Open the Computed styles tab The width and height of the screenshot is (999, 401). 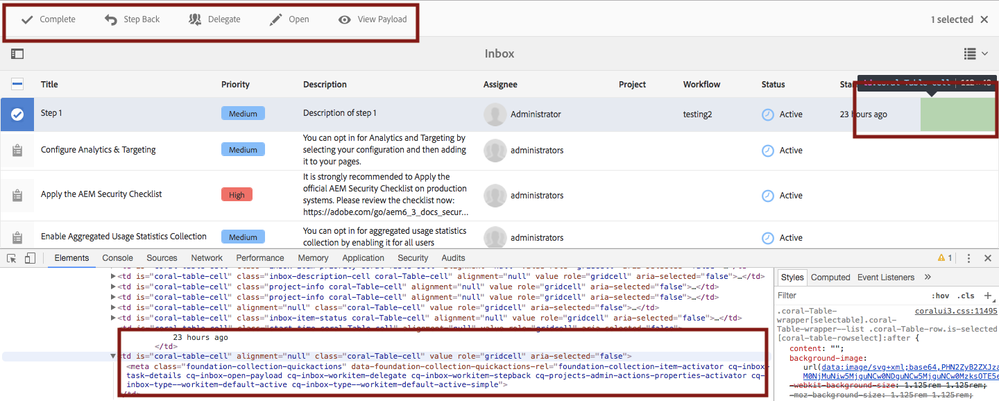point(830,277)
